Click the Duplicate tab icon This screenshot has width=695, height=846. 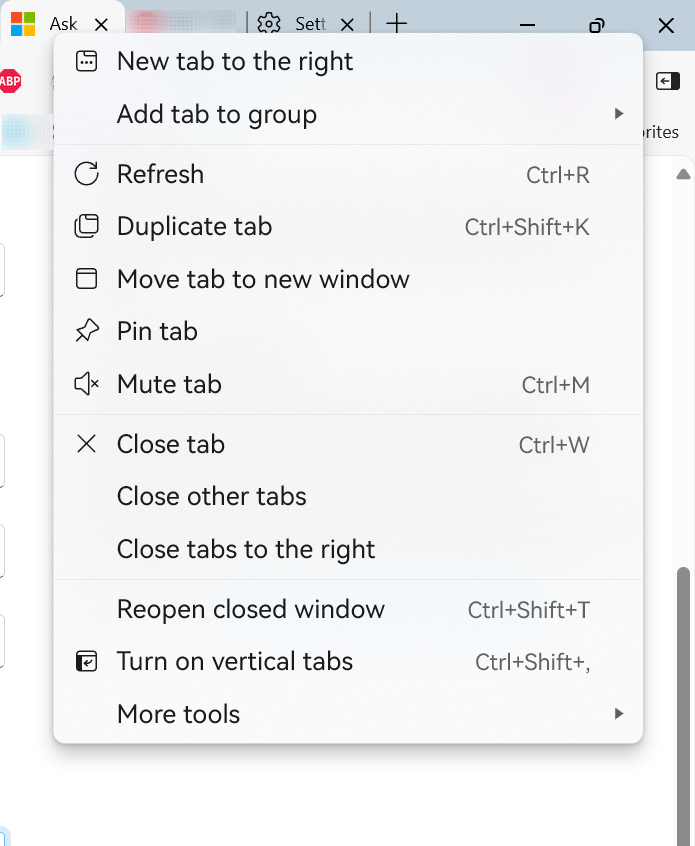click(x=86, y=227)
